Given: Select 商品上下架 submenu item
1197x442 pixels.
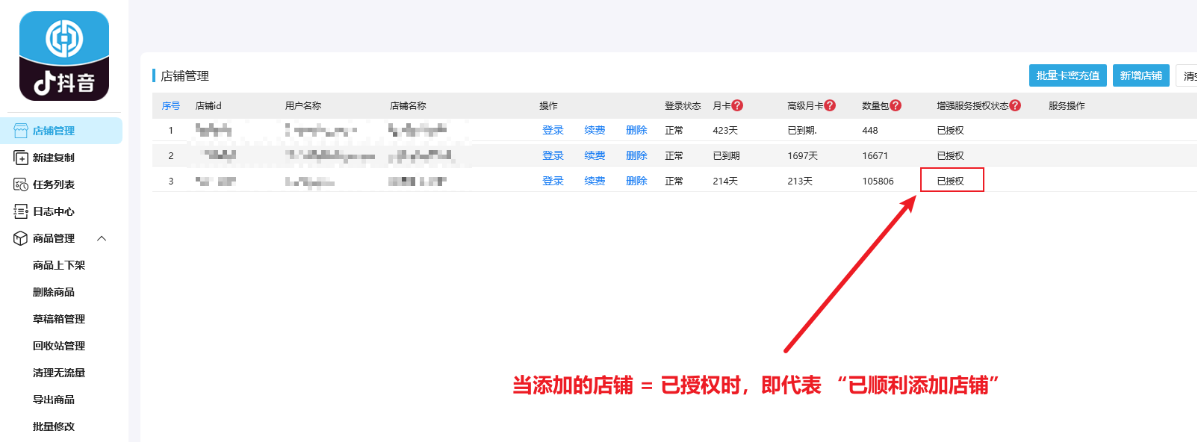Looking at the screenshot, I should point(59,265).
